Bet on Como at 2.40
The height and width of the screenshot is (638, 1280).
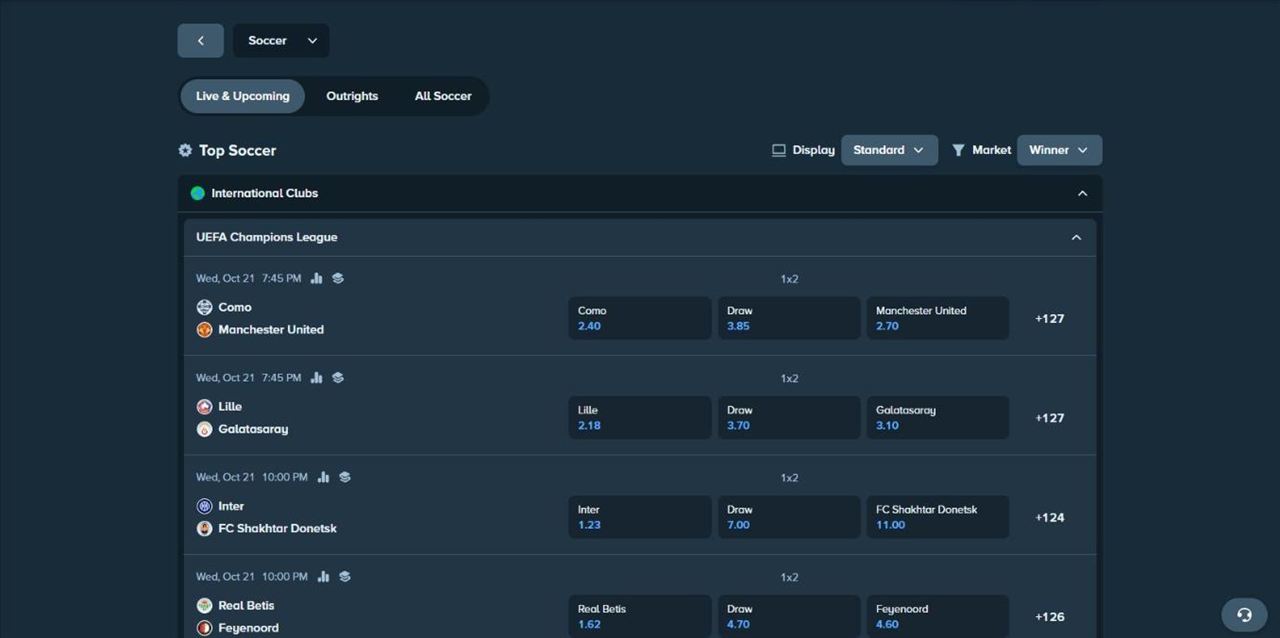(x=640, y=318)
